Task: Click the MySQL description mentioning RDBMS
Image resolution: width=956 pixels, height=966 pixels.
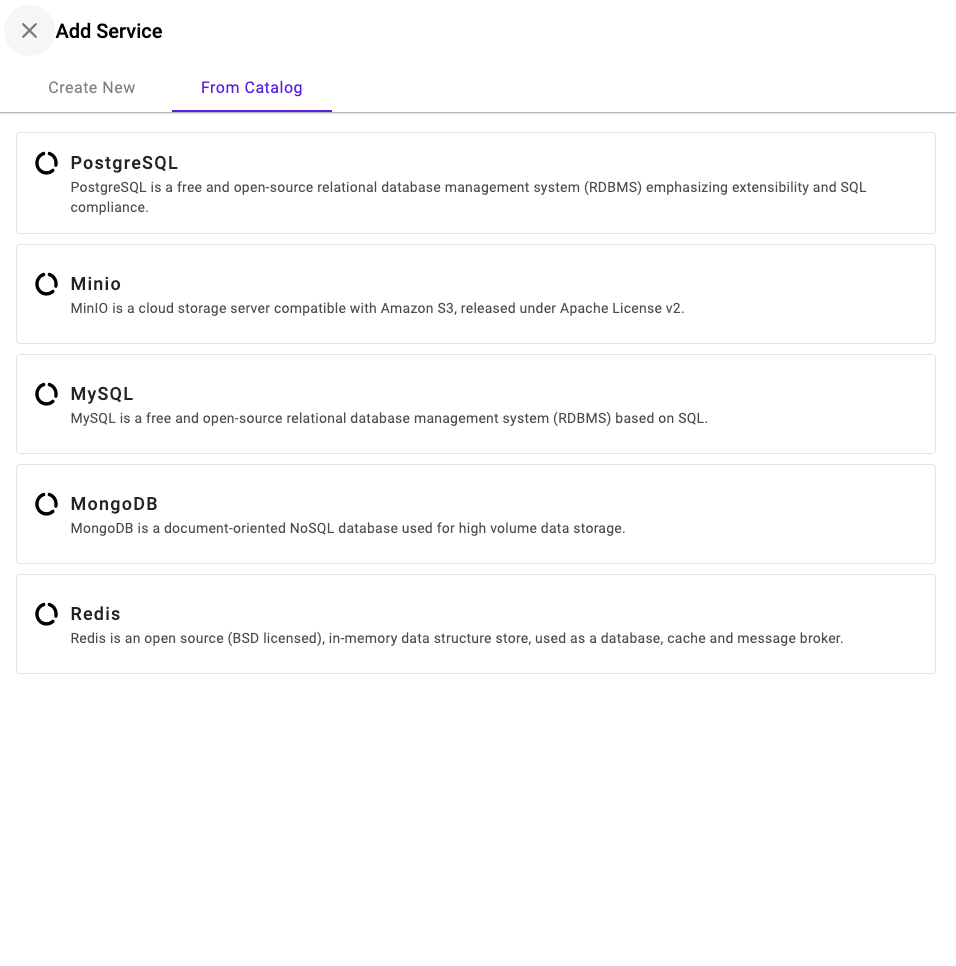Action: tap(389, 418)
